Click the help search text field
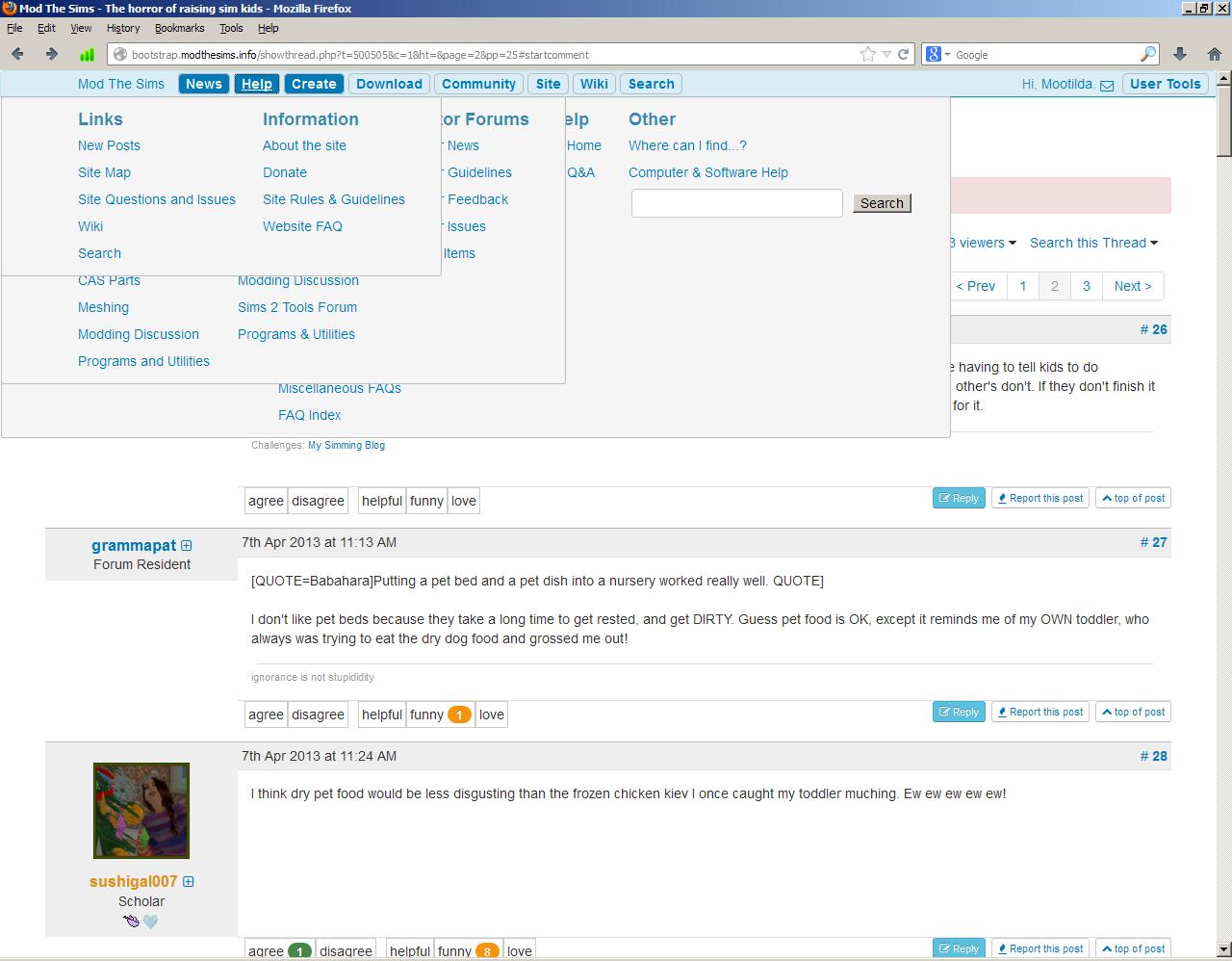 [x=736, y=203]
